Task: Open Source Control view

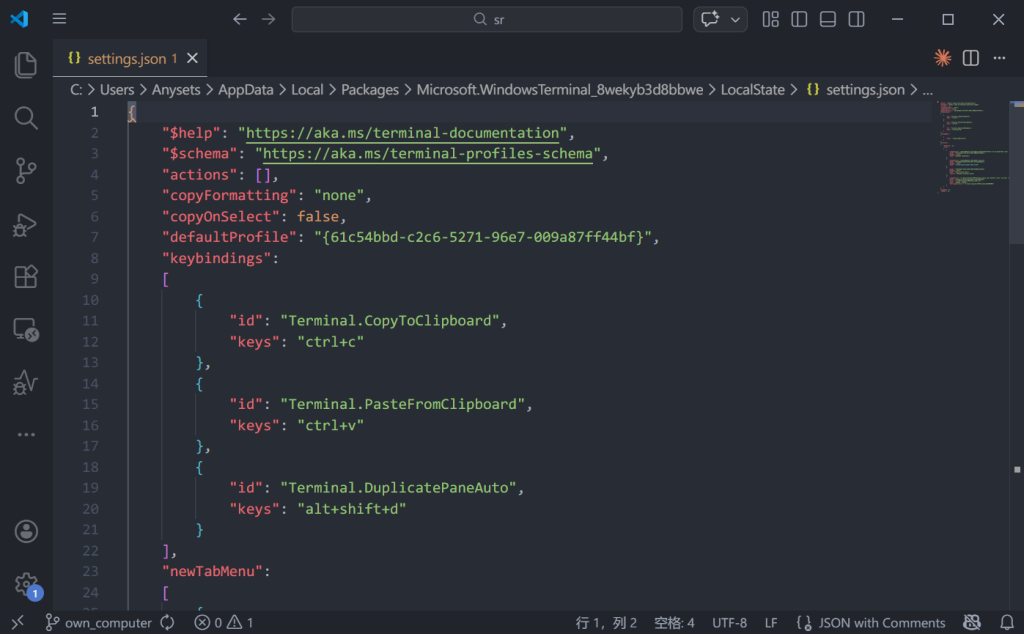Action: [x=26, y=171]
